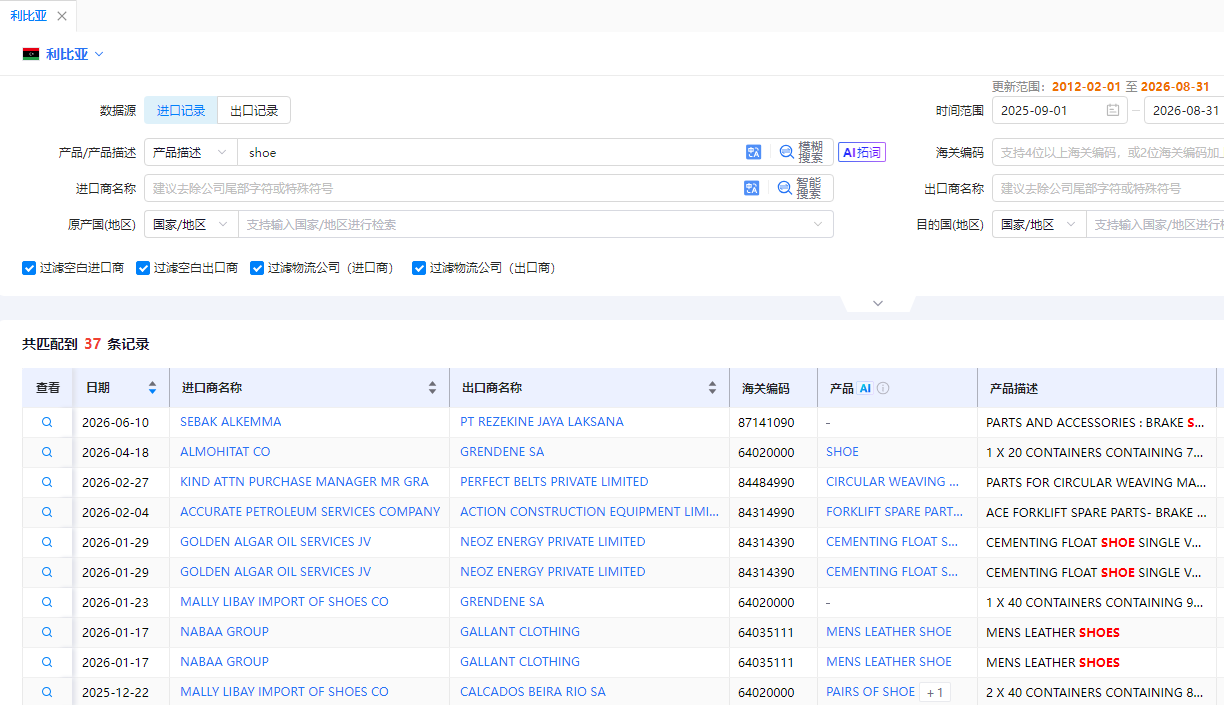Image resolution: width=1224 pixels, height=705 pixels.
Task: Open calendar icon in start date field
Action: [x=1113, y=111]
